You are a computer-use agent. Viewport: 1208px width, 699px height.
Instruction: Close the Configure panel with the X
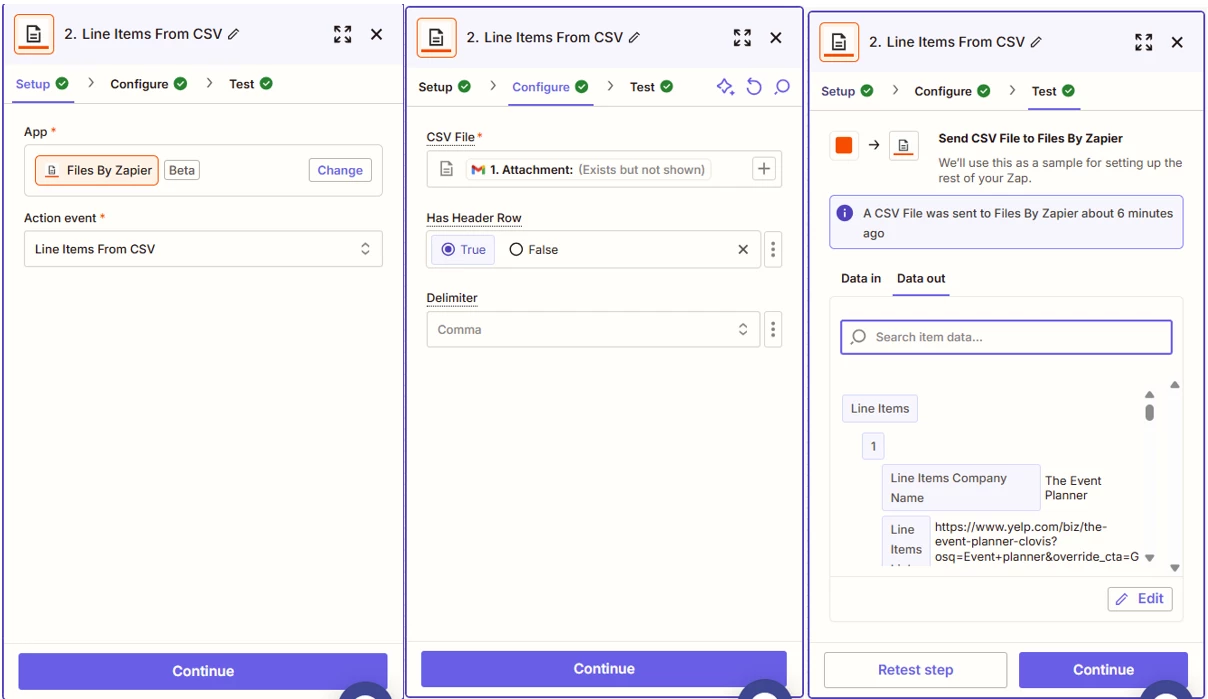point(775,38)
